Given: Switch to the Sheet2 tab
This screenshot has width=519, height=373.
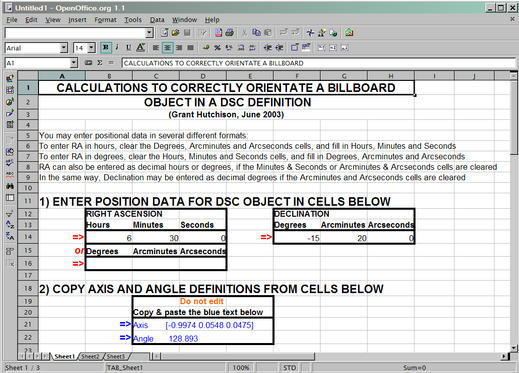Looking at the screenshot, I should pyautogui.click(x=90, y=356).
